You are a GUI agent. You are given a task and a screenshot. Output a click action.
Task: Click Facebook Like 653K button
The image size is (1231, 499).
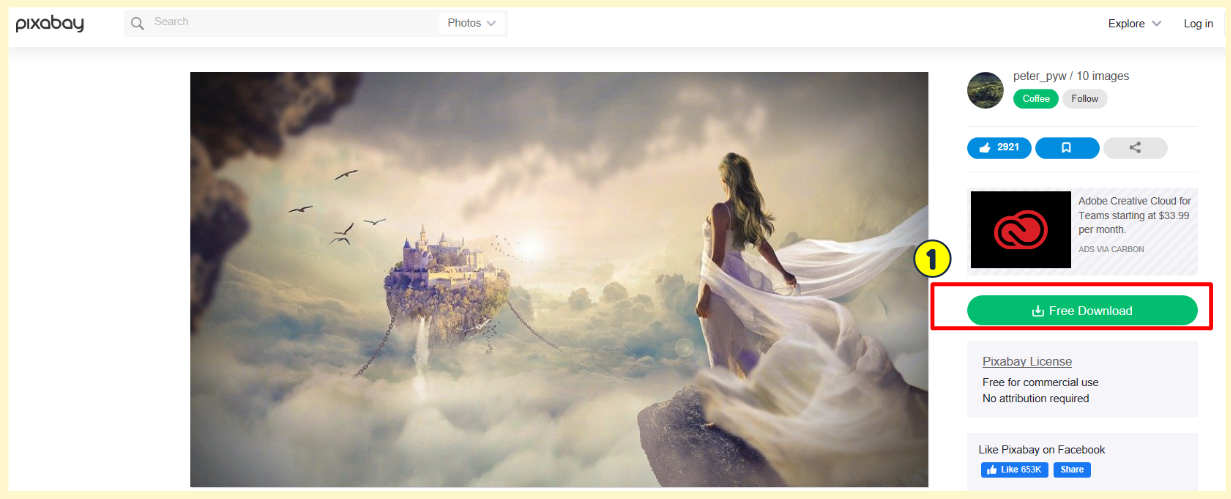1014,469
